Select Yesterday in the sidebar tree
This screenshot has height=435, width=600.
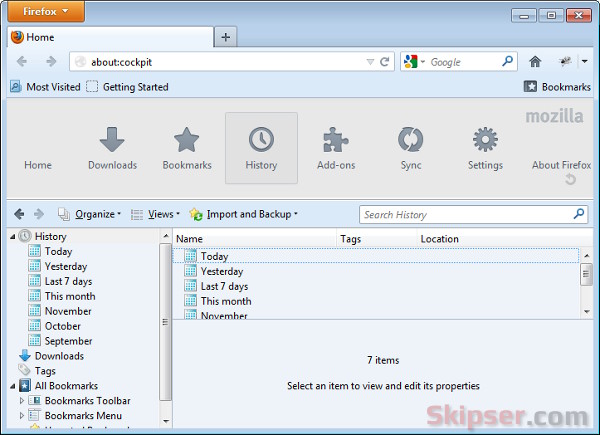(66, 266)
